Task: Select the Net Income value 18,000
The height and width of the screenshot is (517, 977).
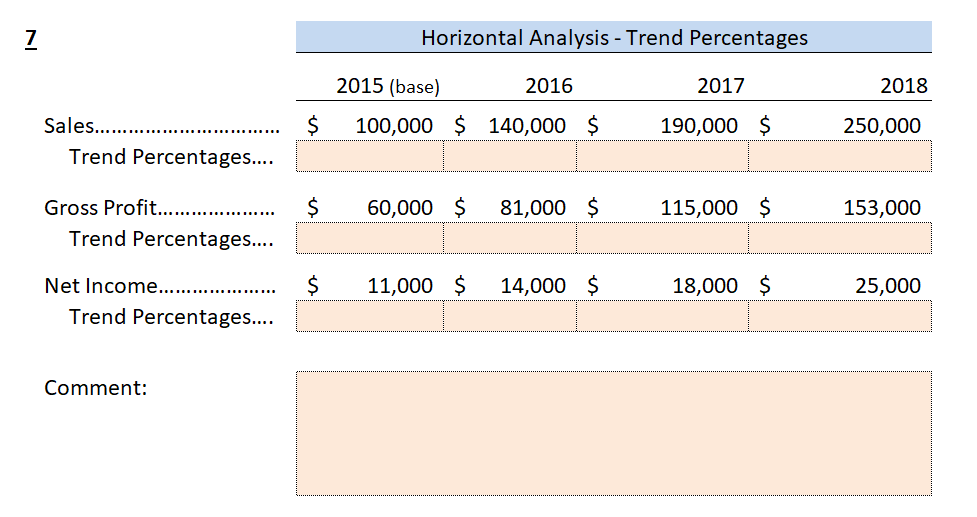Action: pyautogui.click(x=705, y=286)
